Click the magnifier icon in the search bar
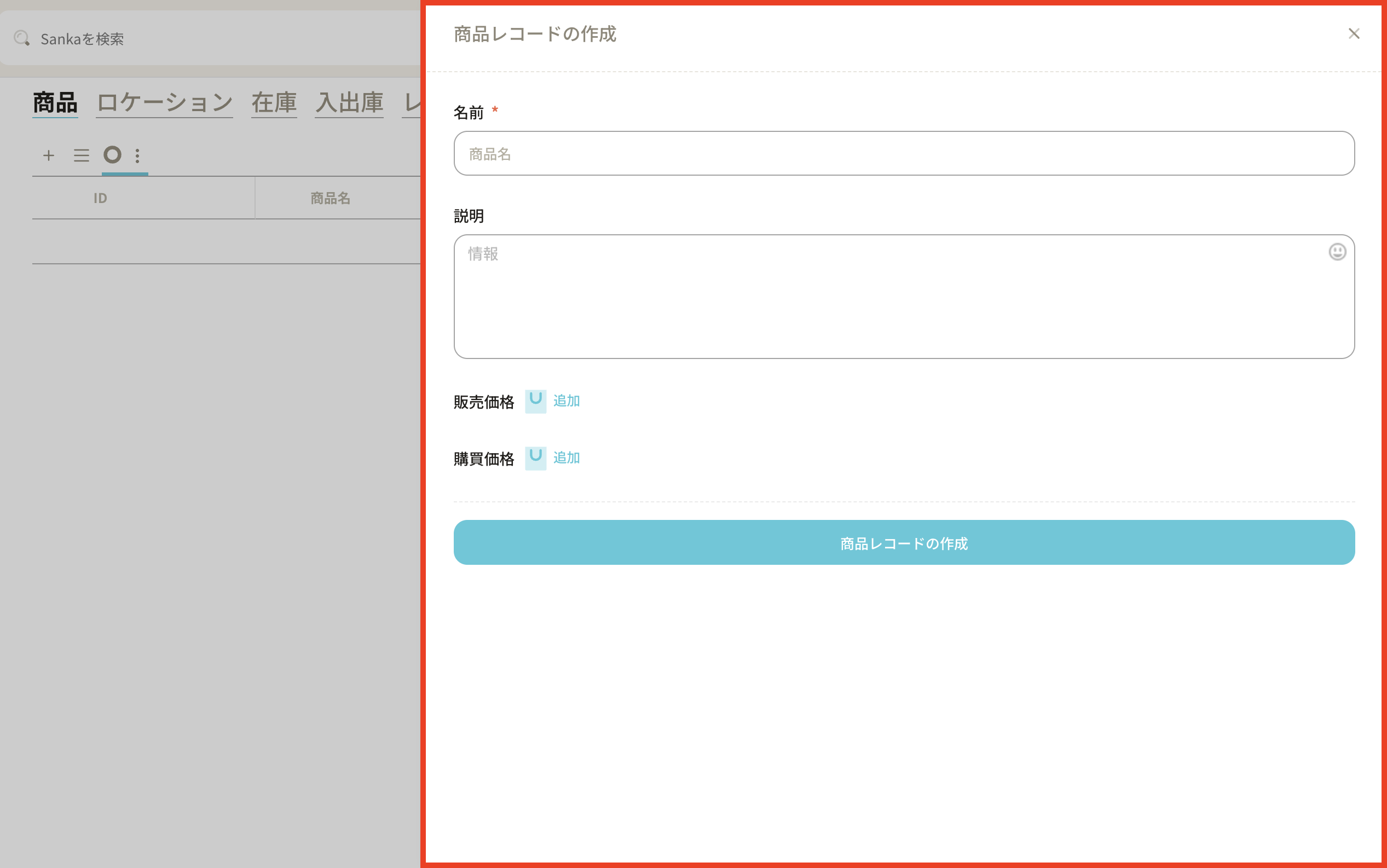 pos(22,38)
